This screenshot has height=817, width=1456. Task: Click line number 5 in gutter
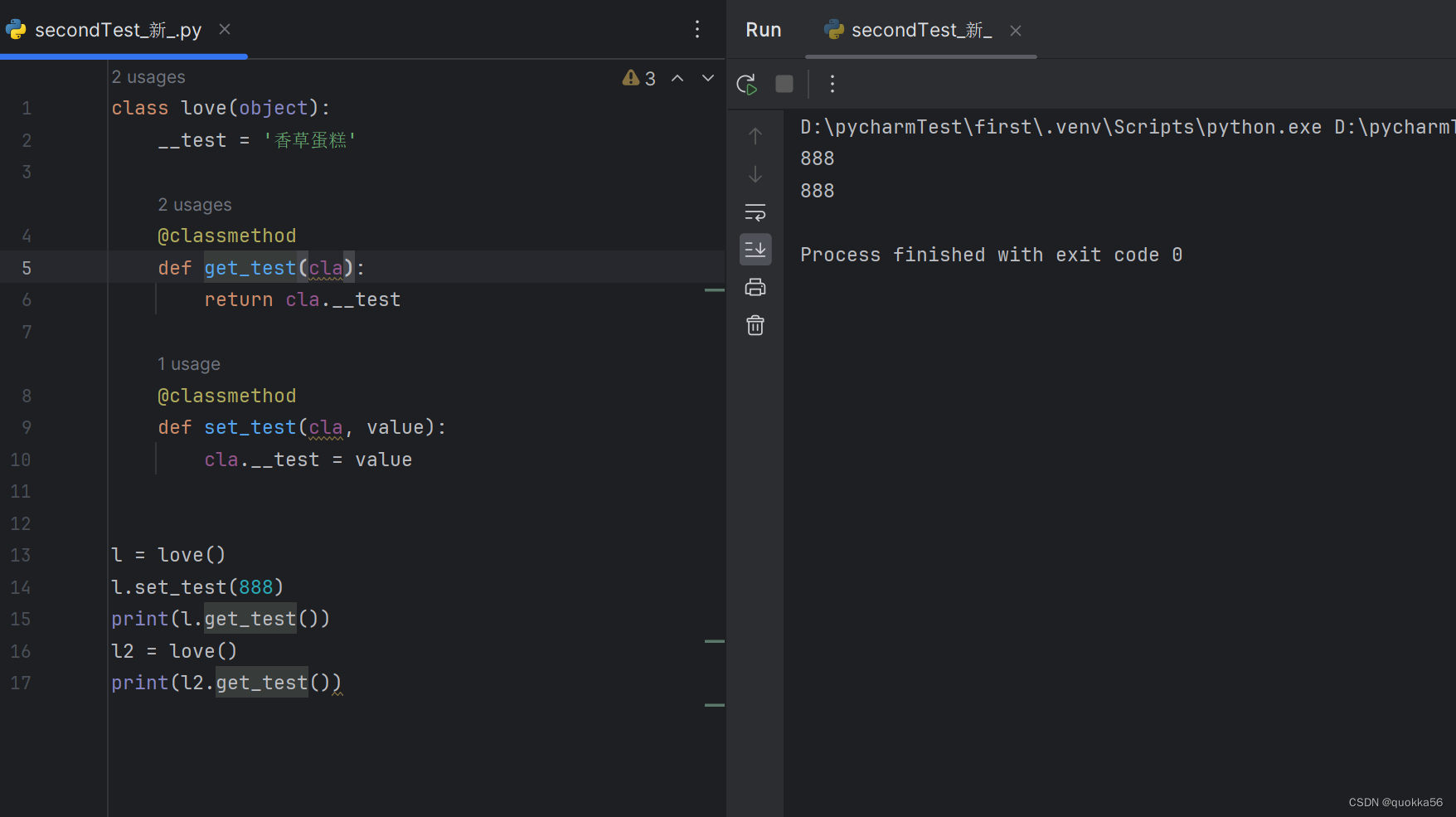click(27, 268)
